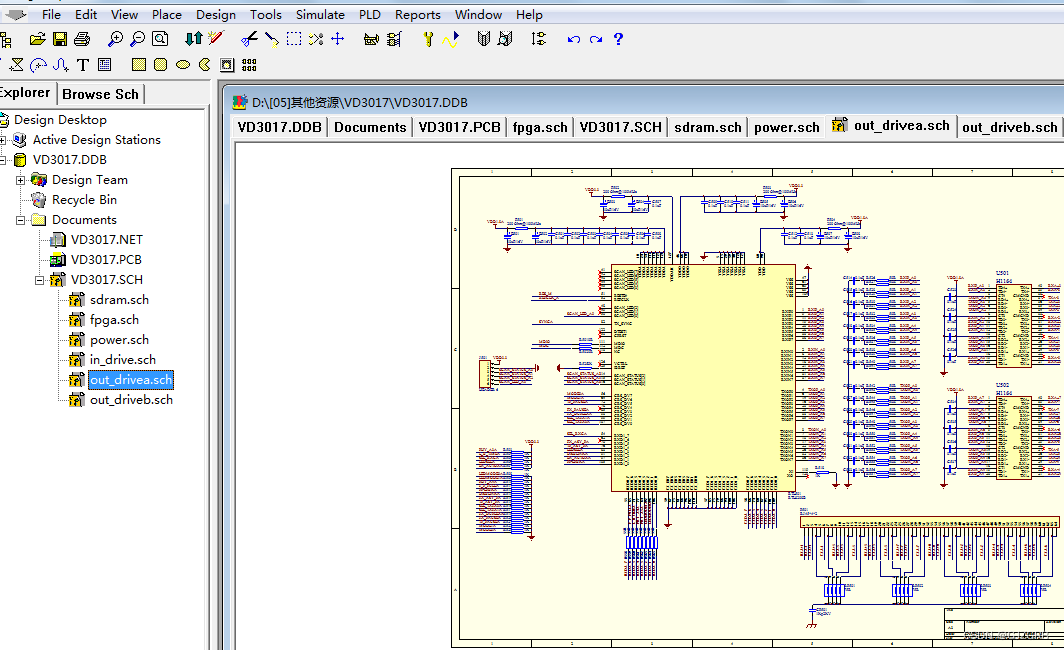Click the Print icon on the toolbar
The height and width of the screenshot is (650, 1064).
pos(83,38)
